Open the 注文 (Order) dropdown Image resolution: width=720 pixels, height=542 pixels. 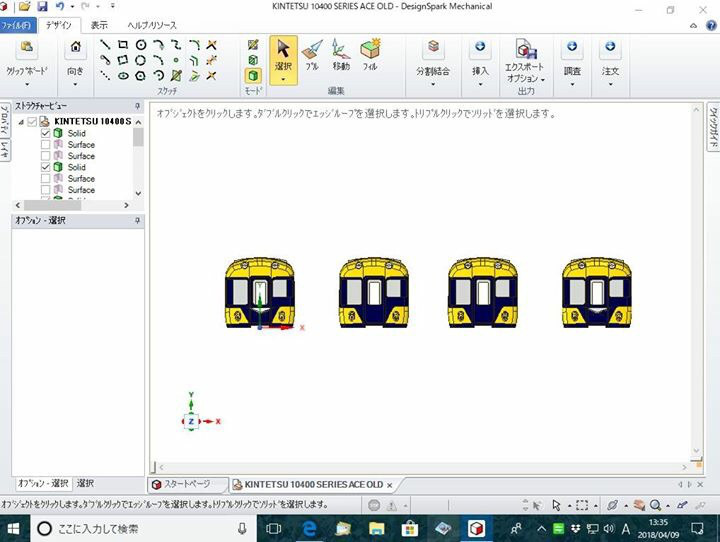pyautogui.click(x=610, y=85)
